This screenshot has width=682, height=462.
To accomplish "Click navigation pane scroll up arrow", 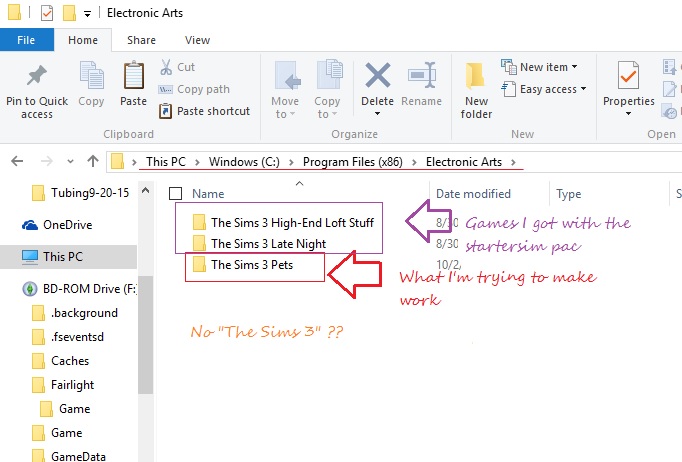I will [x=145, y=191].
